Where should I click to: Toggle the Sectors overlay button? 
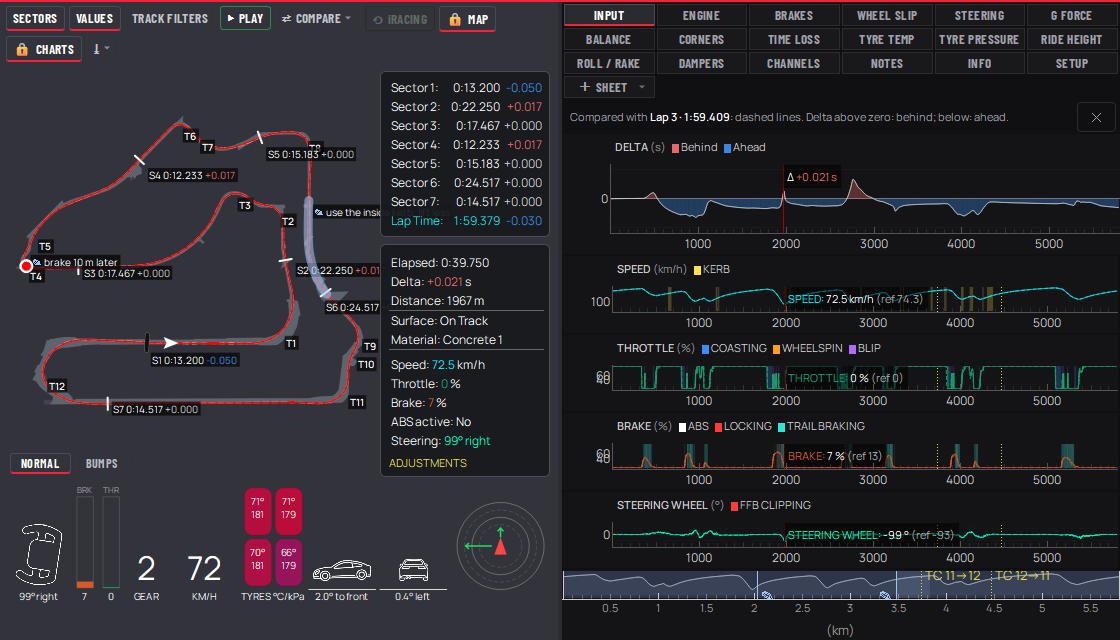pyautogui.click(x=35, y=19)
